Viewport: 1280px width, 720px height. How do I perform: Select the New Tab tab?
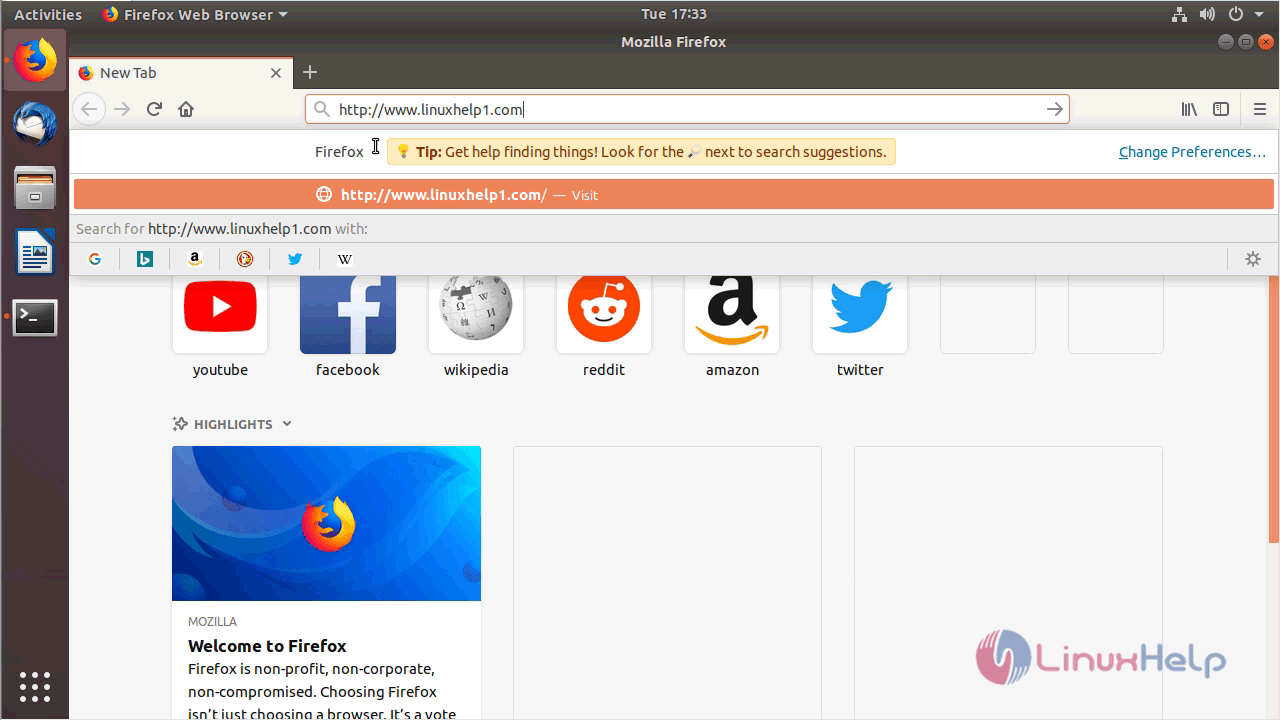[180, 73]
